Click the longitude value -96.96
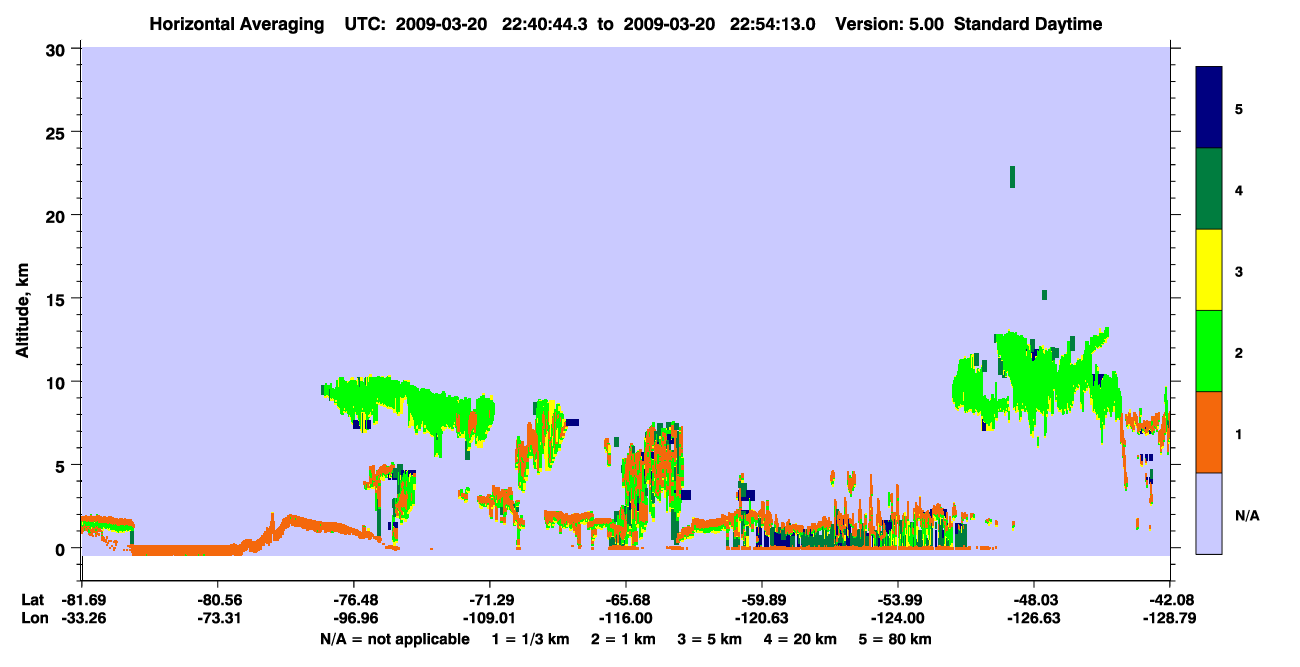The image size is (1300, 667). 353,618
